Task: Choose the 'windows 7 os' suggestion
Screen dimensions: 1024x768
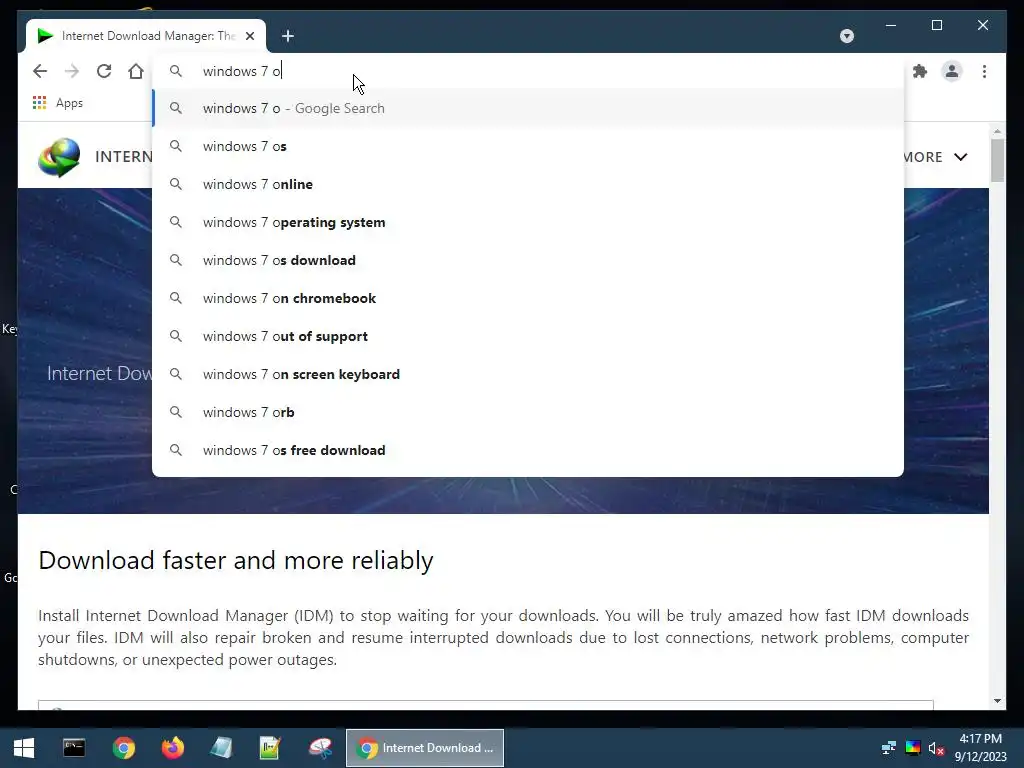Action: point(528,146)
